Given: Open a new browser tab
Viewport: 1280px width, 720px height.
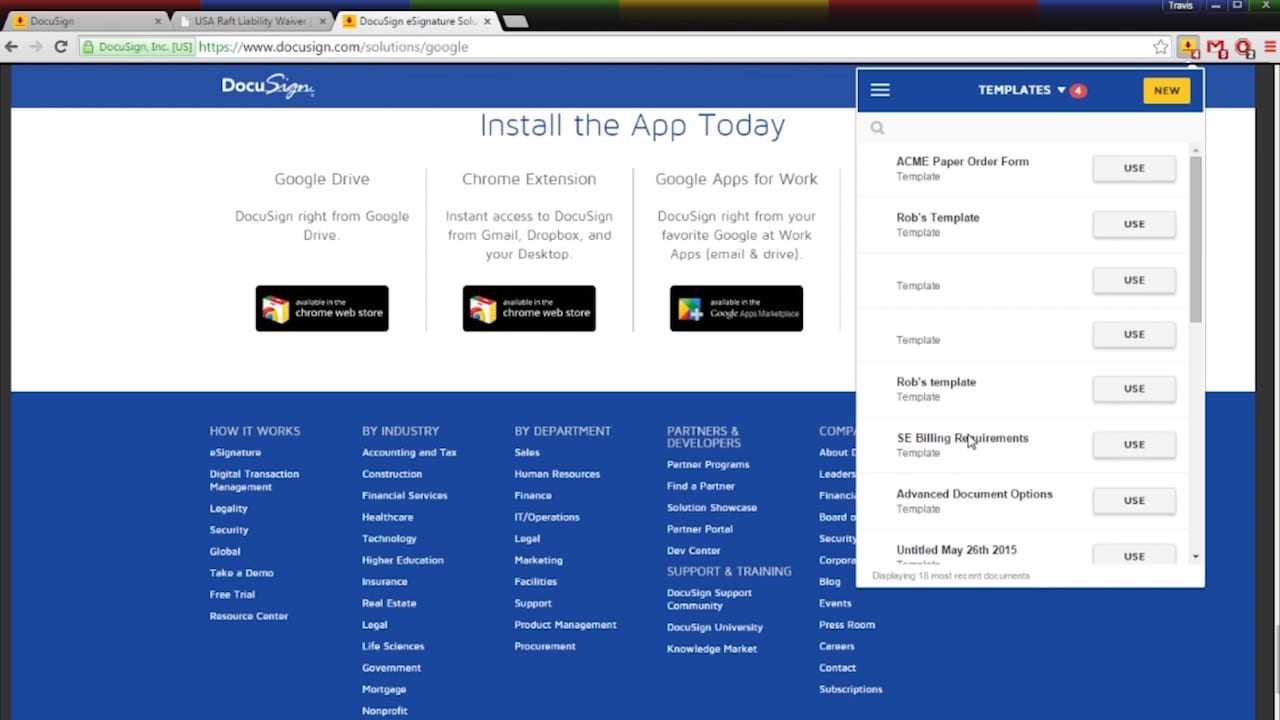Looking at the screenshot, I should [x=515, y=21].
